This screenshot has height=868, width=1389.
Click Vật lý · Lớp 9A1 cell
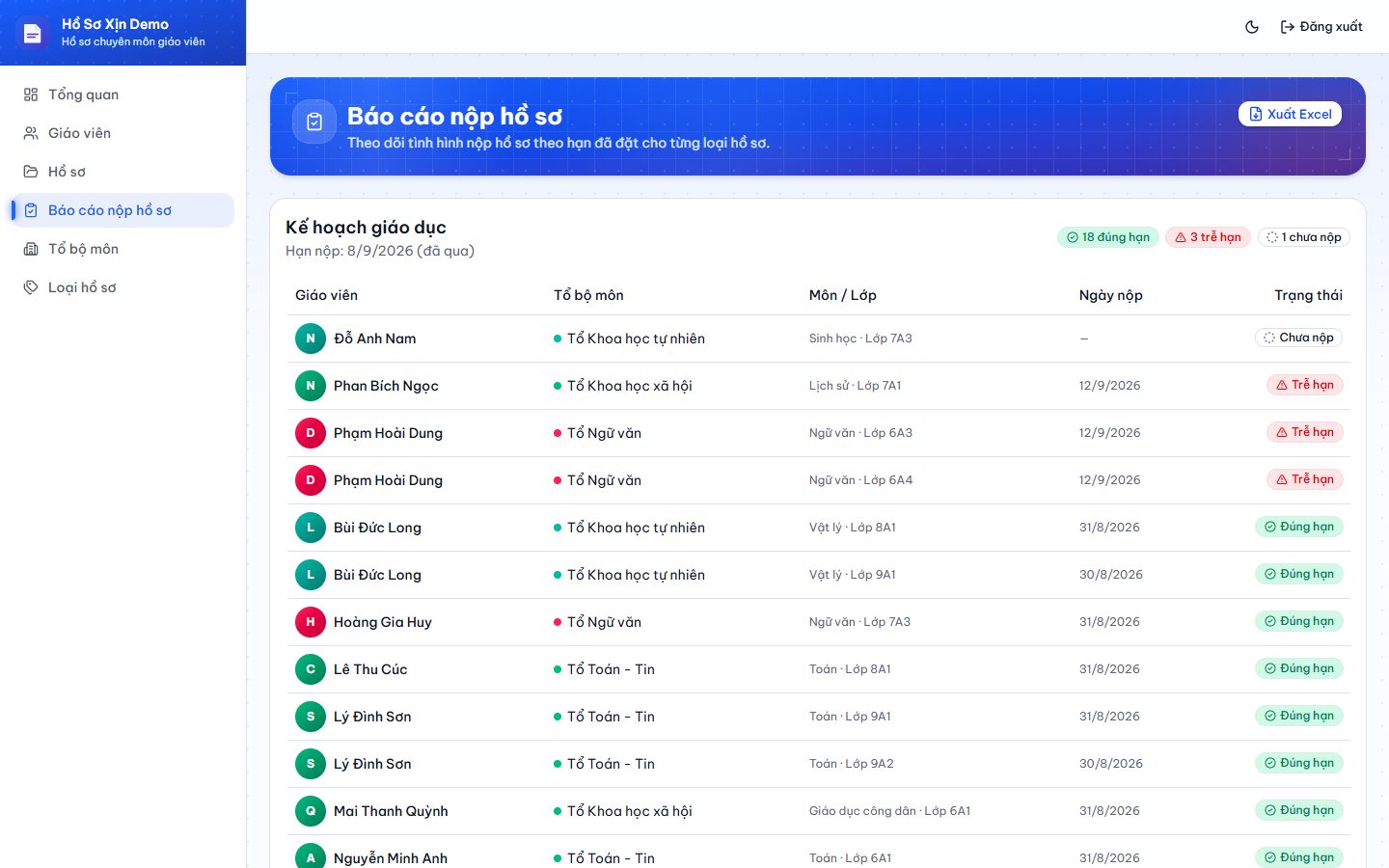click(x=852, y=575)
